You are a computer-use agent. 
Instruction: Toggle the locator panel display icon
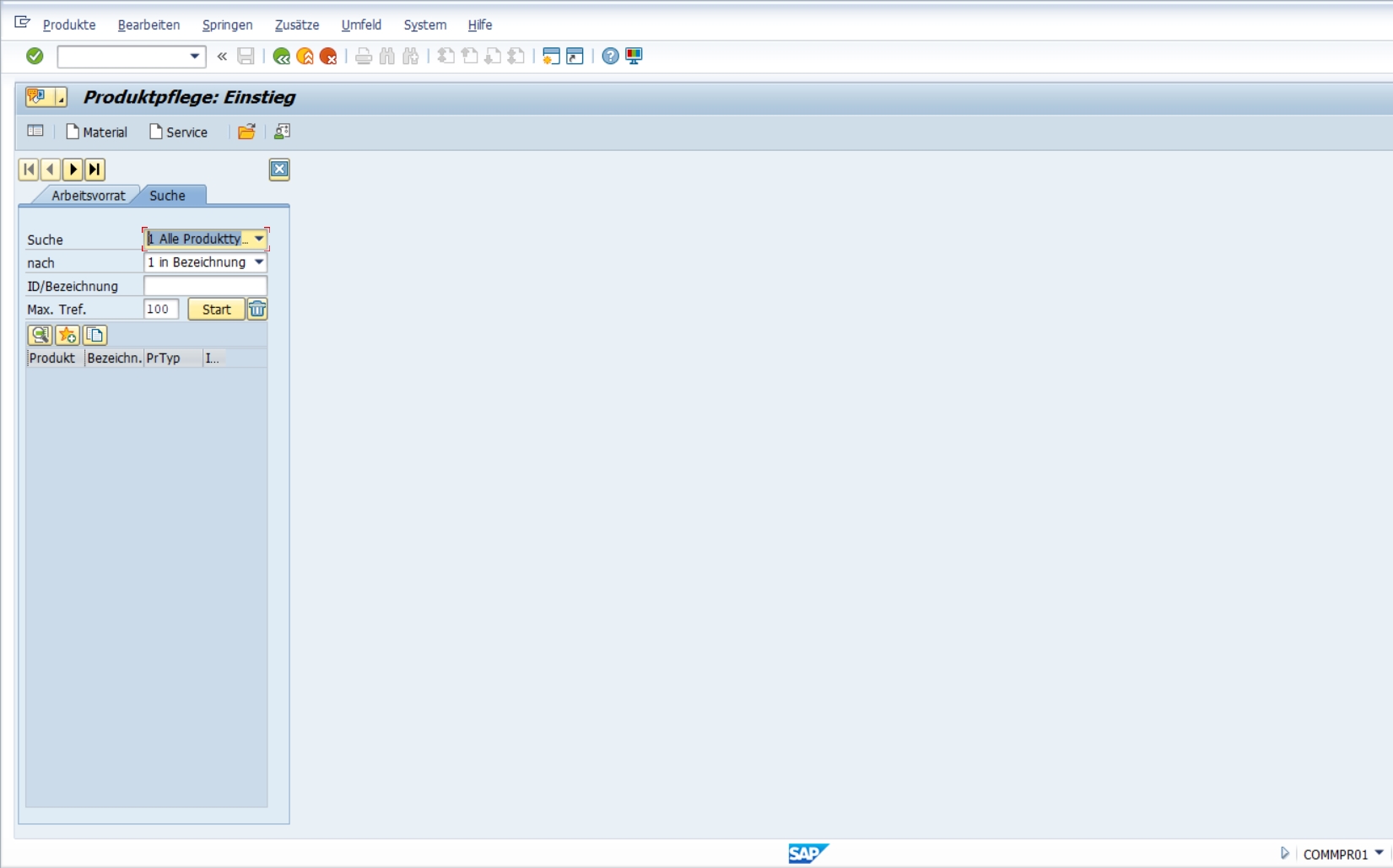point(35,131)
